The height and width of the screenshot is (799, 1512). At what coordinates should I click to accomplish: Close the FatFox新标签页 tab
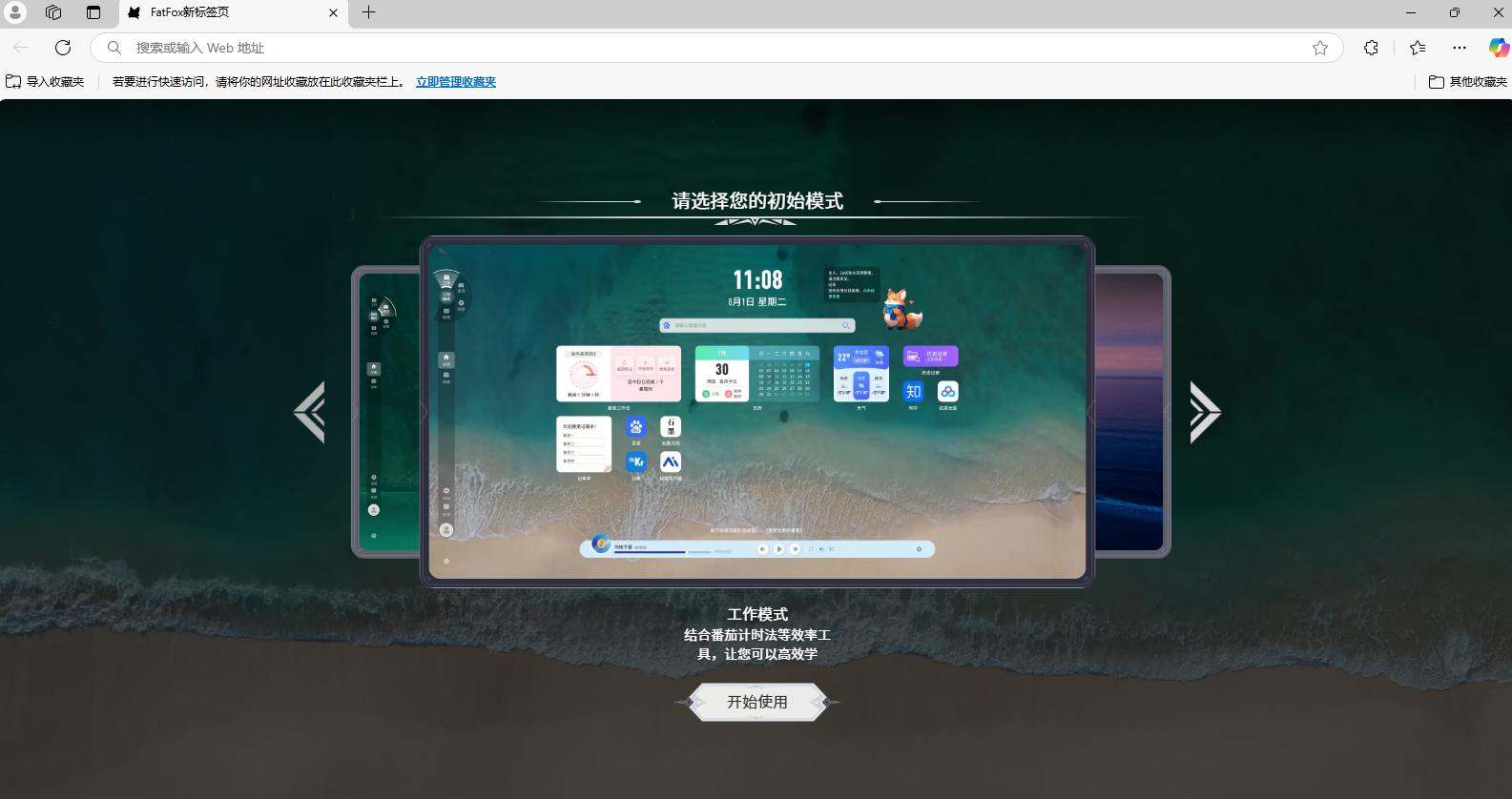click(333, 12)
